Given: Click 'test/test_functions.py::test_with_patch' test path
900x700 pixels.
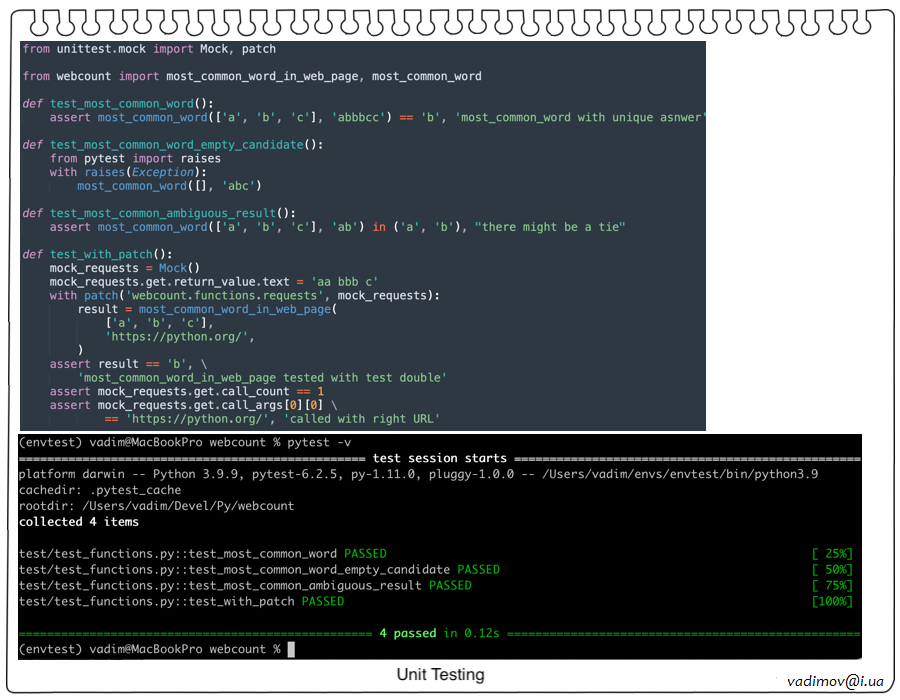Looking at the screenshot, I should (x=156, y=601).
